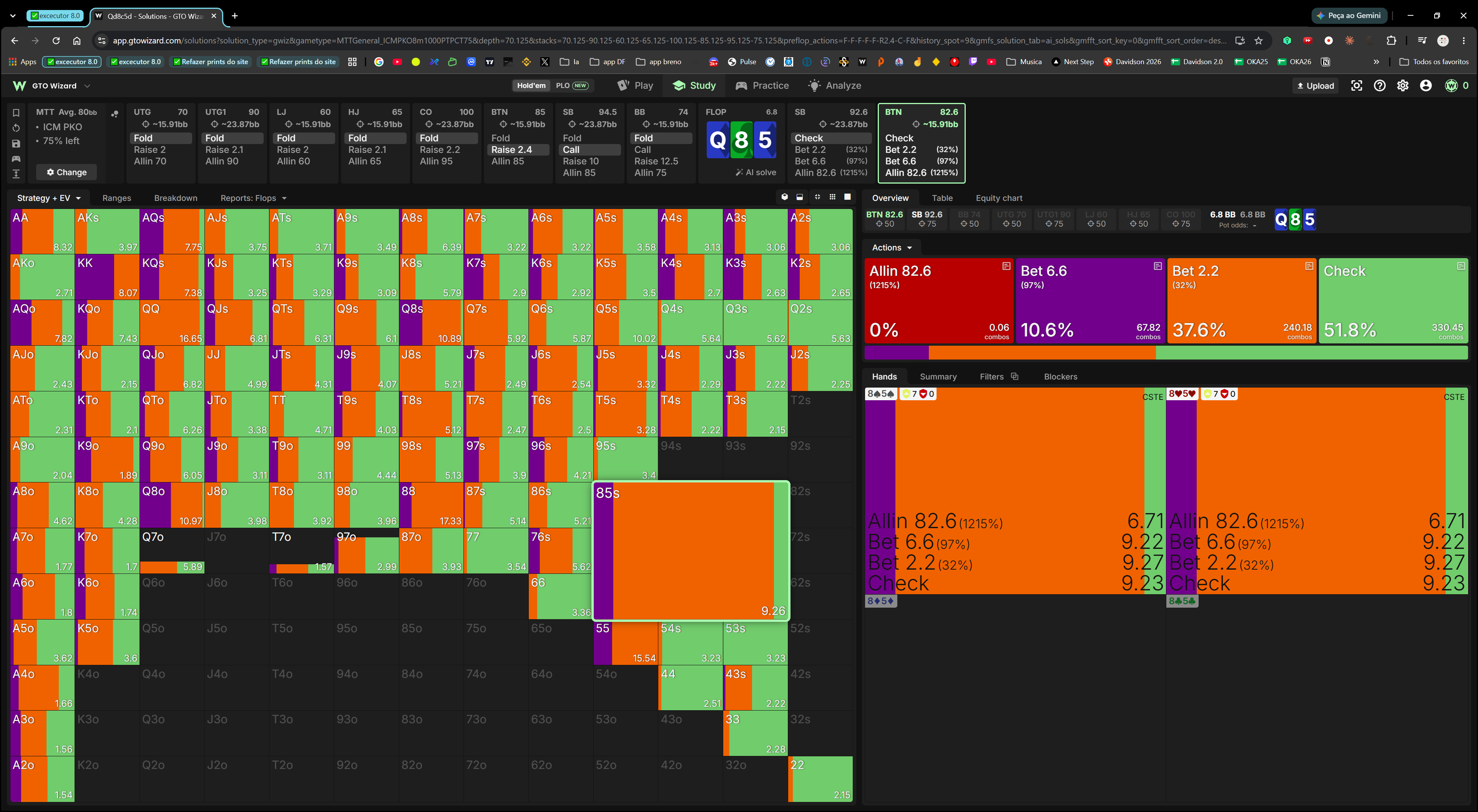Open the help question-mark icon
This screenshot has height=812, width=1478.
coord(1379,85)
